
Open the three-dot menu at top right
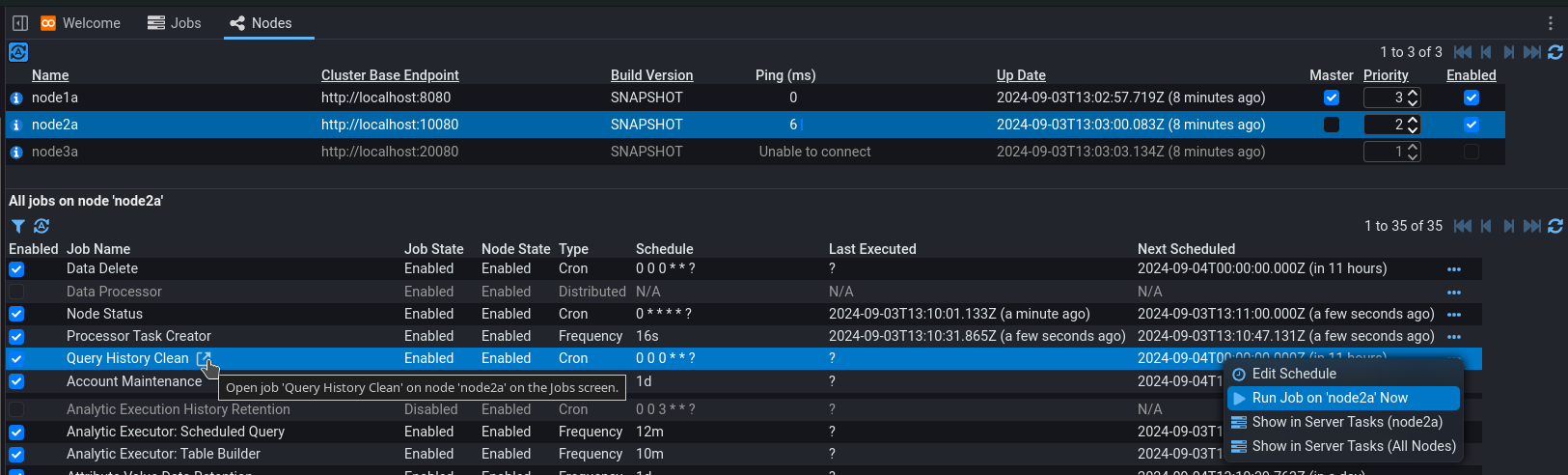1551,23
